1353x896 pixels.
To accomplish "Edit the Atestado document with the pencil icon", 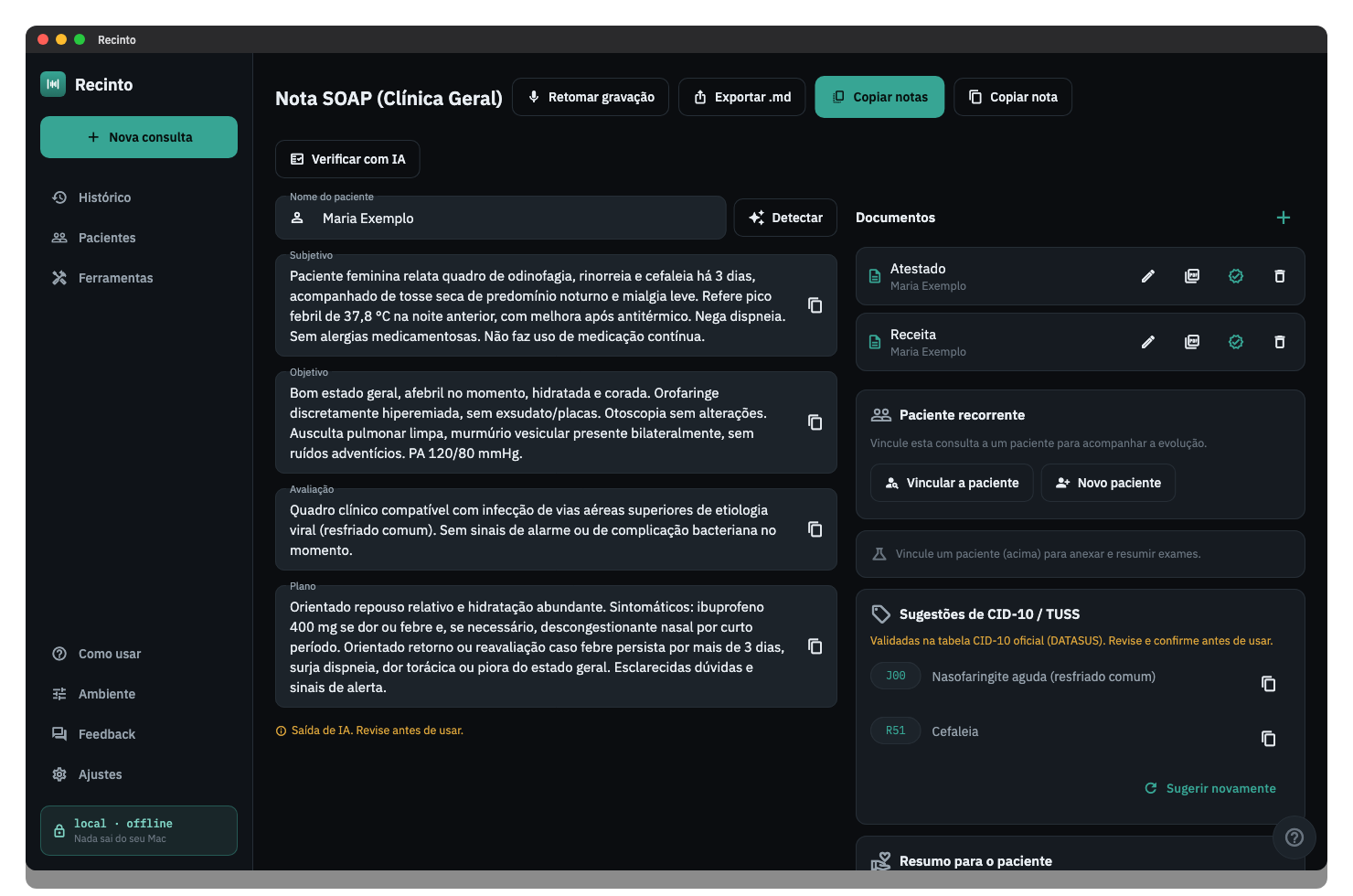I will tap(1148, 276).
